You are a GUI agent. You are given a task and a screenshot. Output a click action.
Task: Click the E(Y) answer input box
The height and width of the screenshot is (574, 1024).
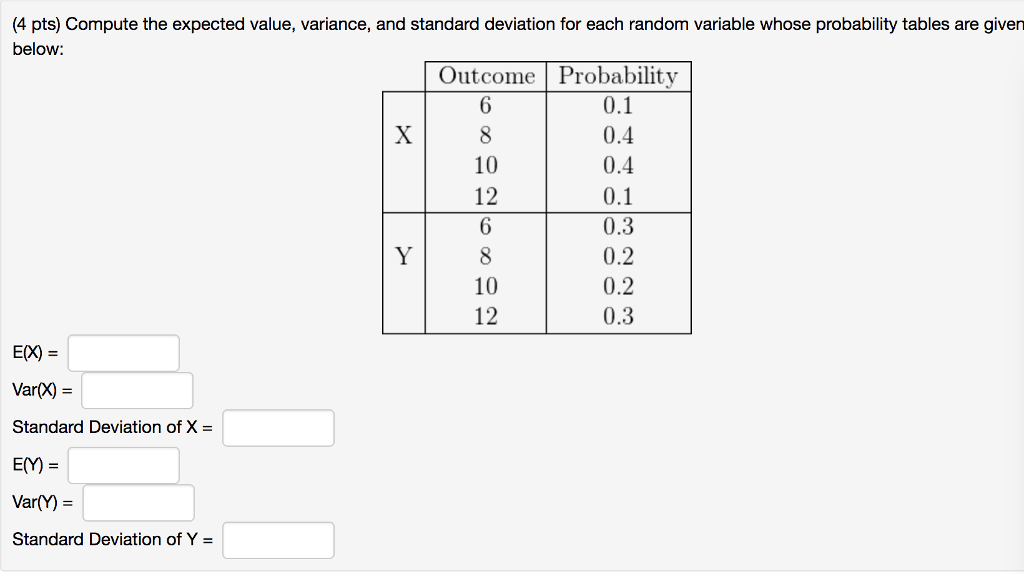[x=123, y=466]
